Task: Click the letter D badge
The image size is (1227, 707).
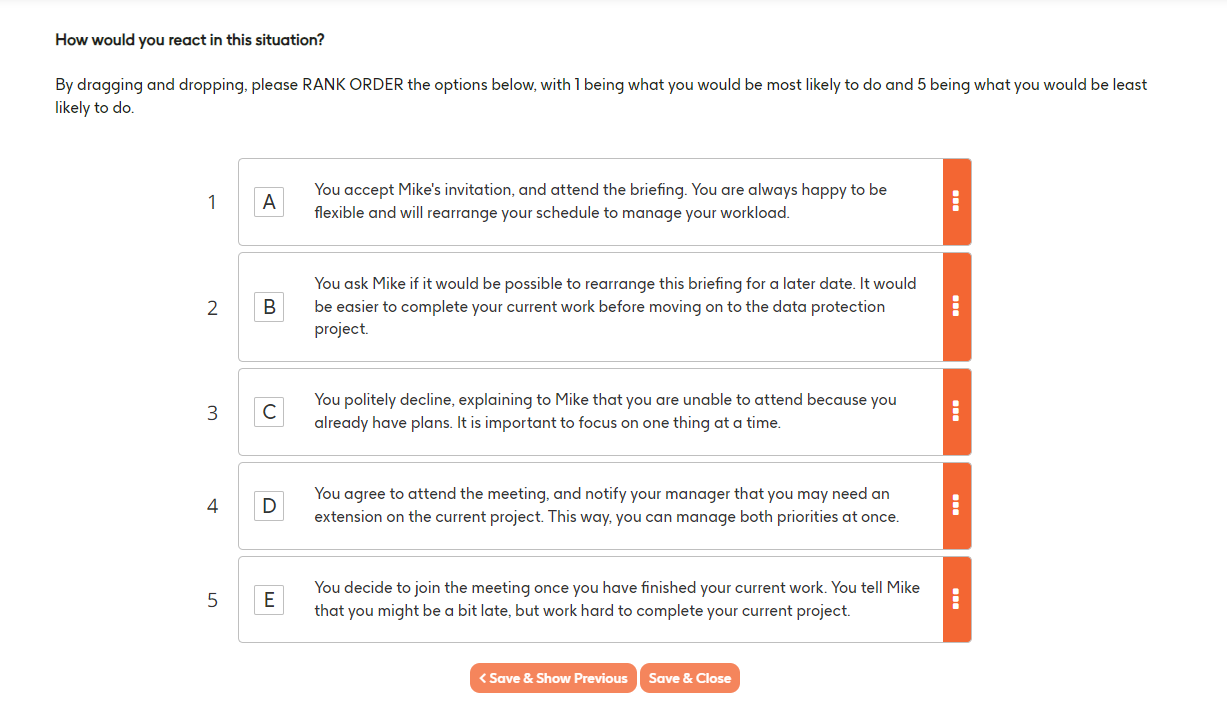Action: [x=269, y=506]
